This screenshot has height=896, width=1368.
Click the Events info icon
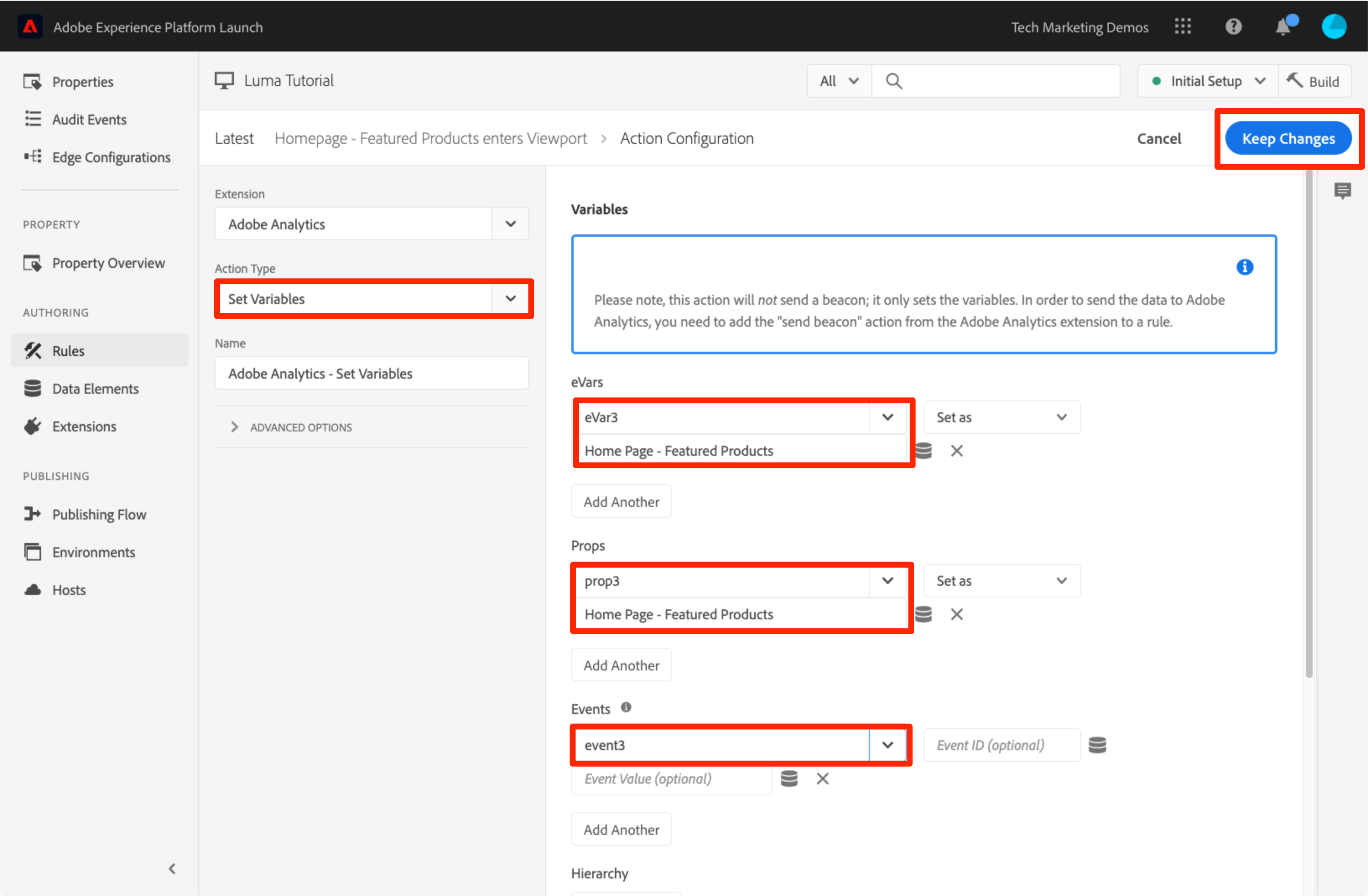[626, 707]
